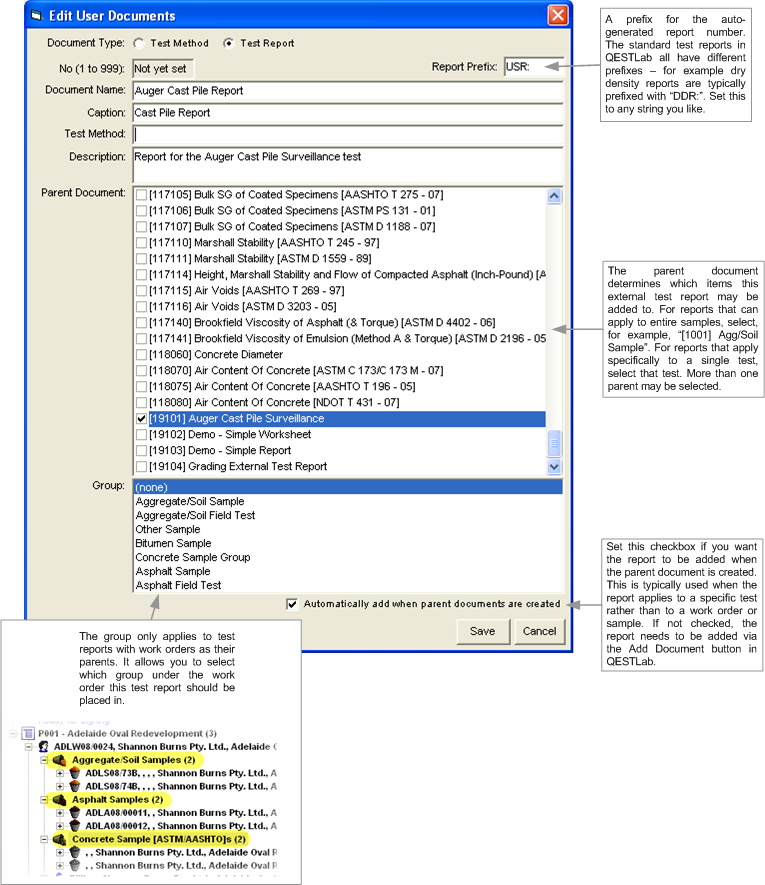Click the P001 Adelaide Oval project icon

point(28,734)
